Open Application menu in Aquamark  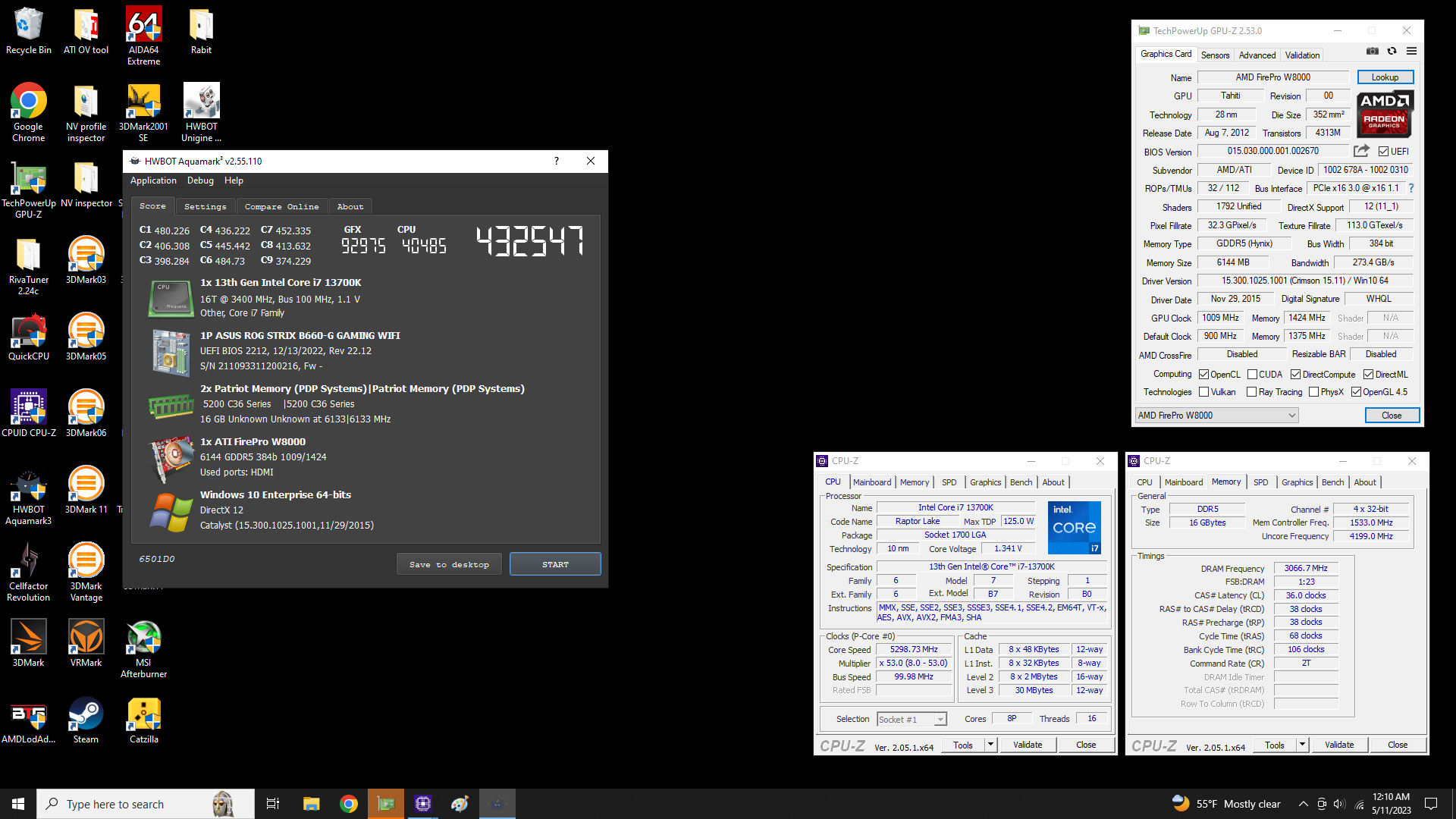tap(153, 180)
